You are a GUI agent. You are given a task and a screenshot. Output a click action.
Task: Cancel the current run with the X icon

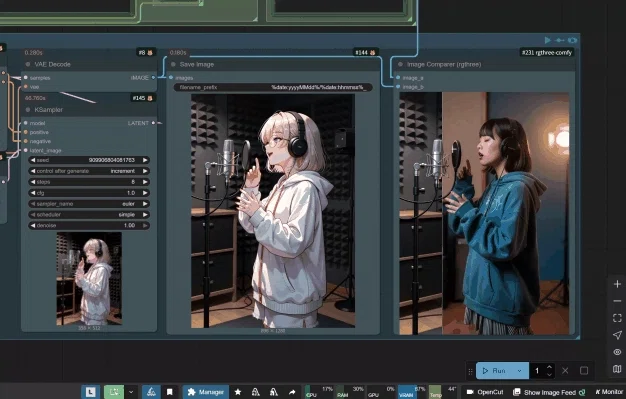coord(565,371)
